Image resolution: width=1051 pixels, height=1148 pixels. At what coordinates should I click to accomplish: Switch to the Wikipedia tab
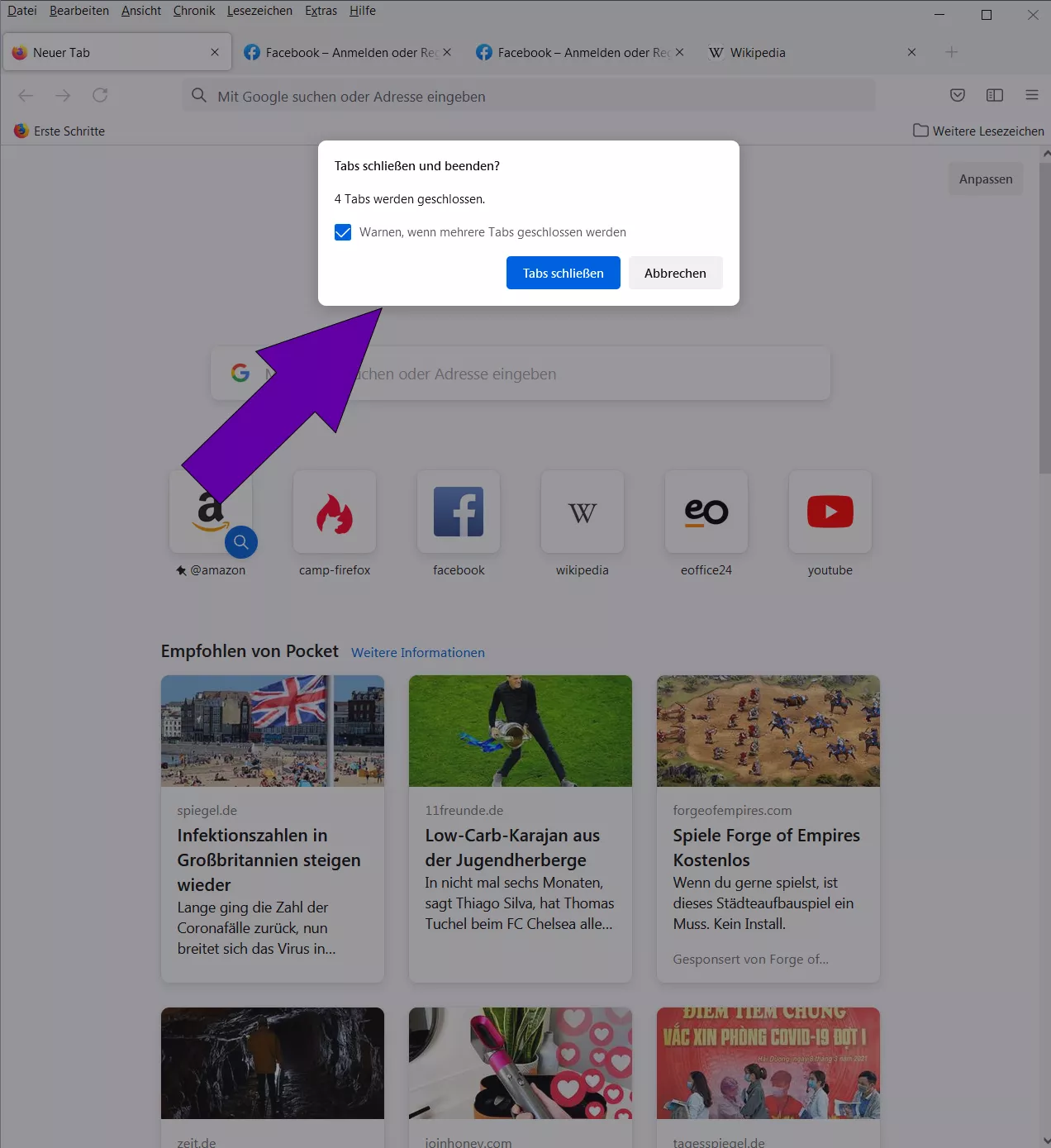coord(812,52)
